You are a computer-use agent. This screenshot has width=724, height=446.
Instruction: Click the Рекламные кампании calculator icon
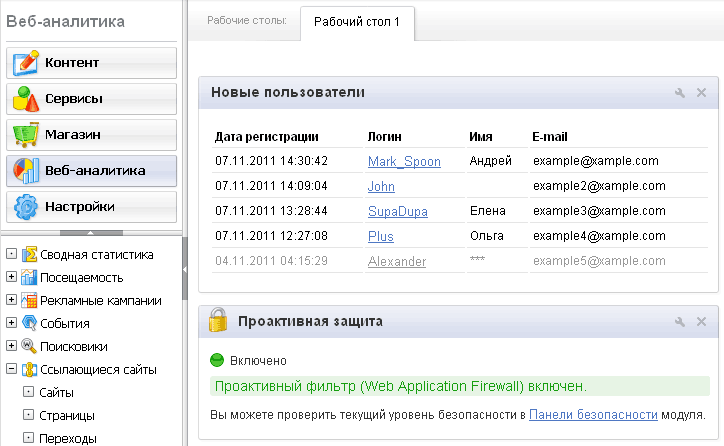click(30, 301)
